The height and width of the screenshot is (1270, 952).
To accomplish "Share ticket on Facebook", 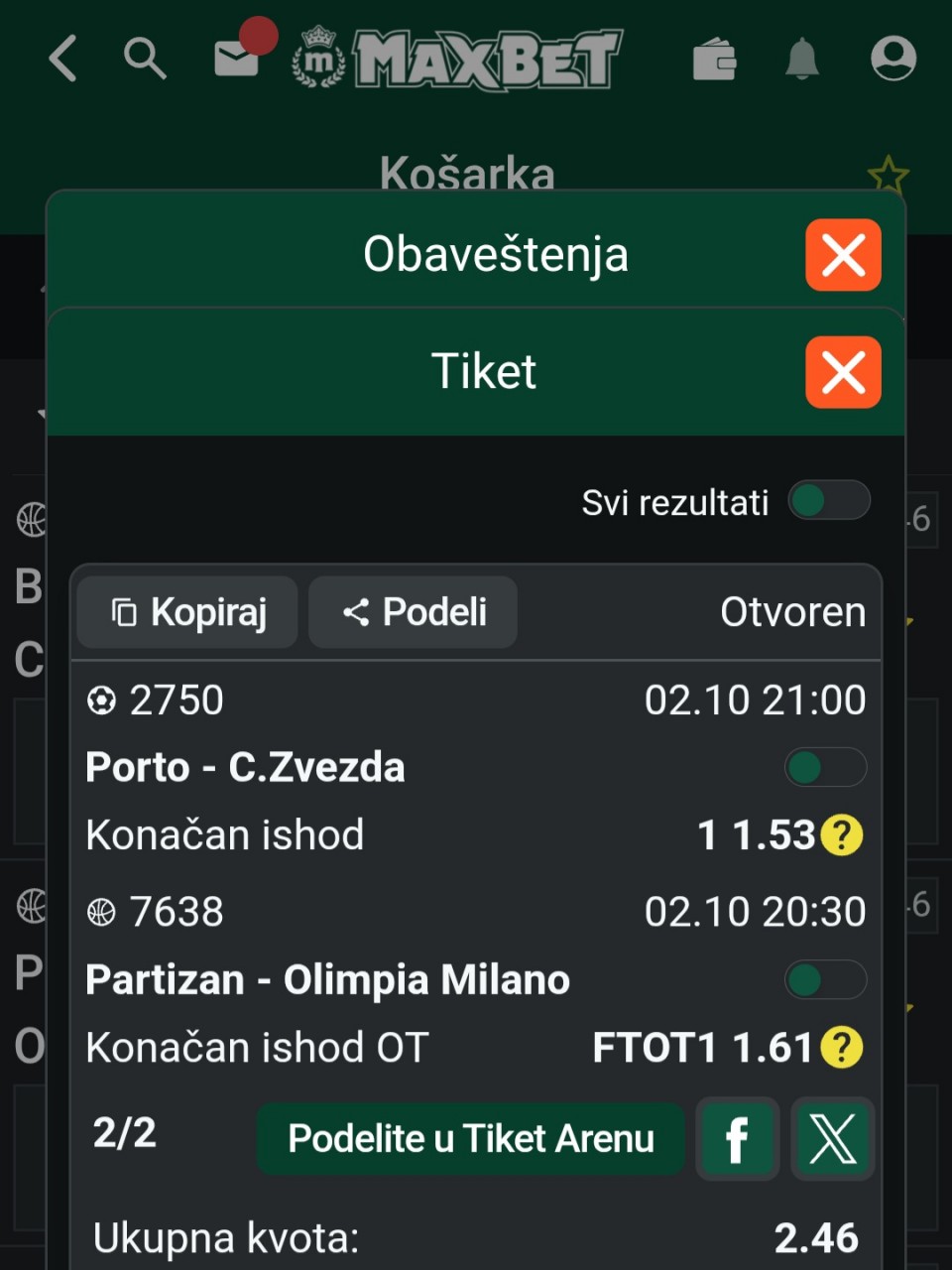I will [x=737, y=1139].
